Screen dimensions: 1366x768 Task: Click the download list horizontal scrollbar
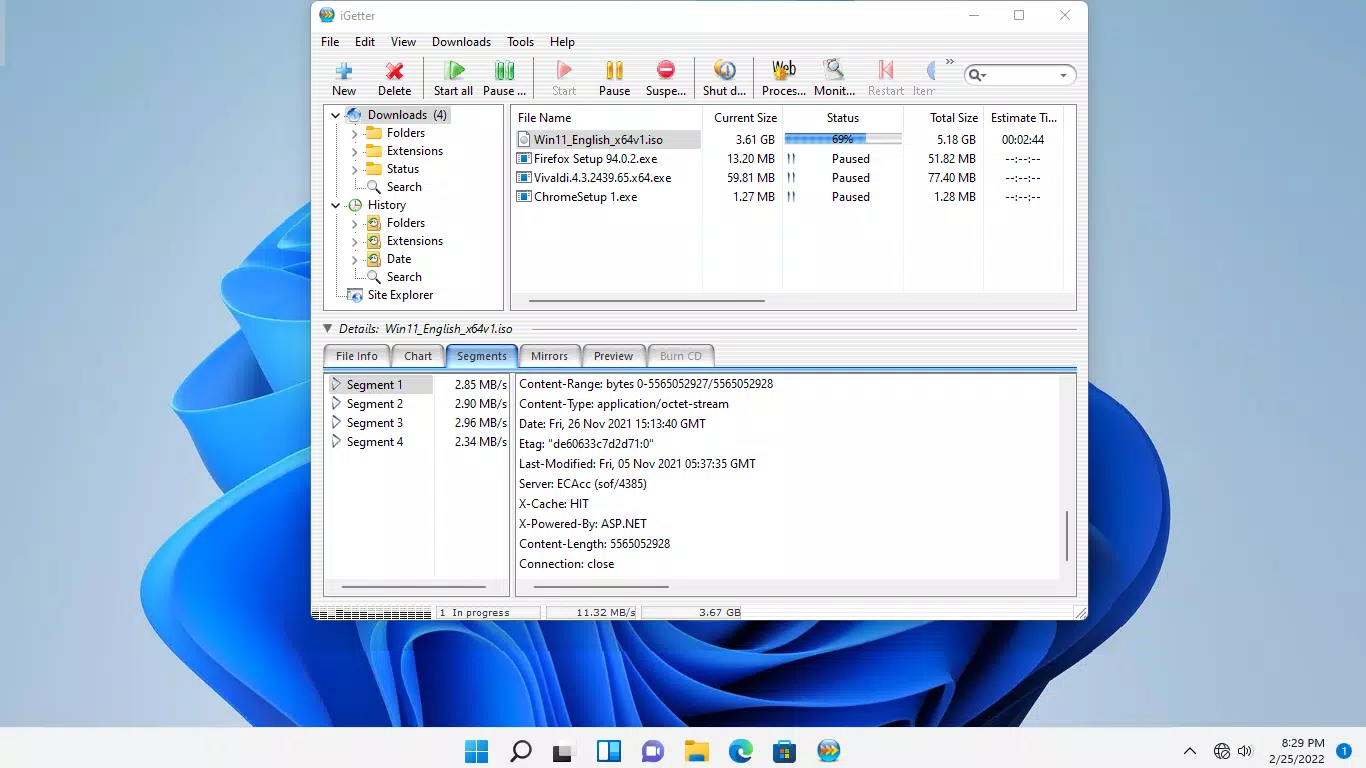pyautogui.click(x=647, y=300)
